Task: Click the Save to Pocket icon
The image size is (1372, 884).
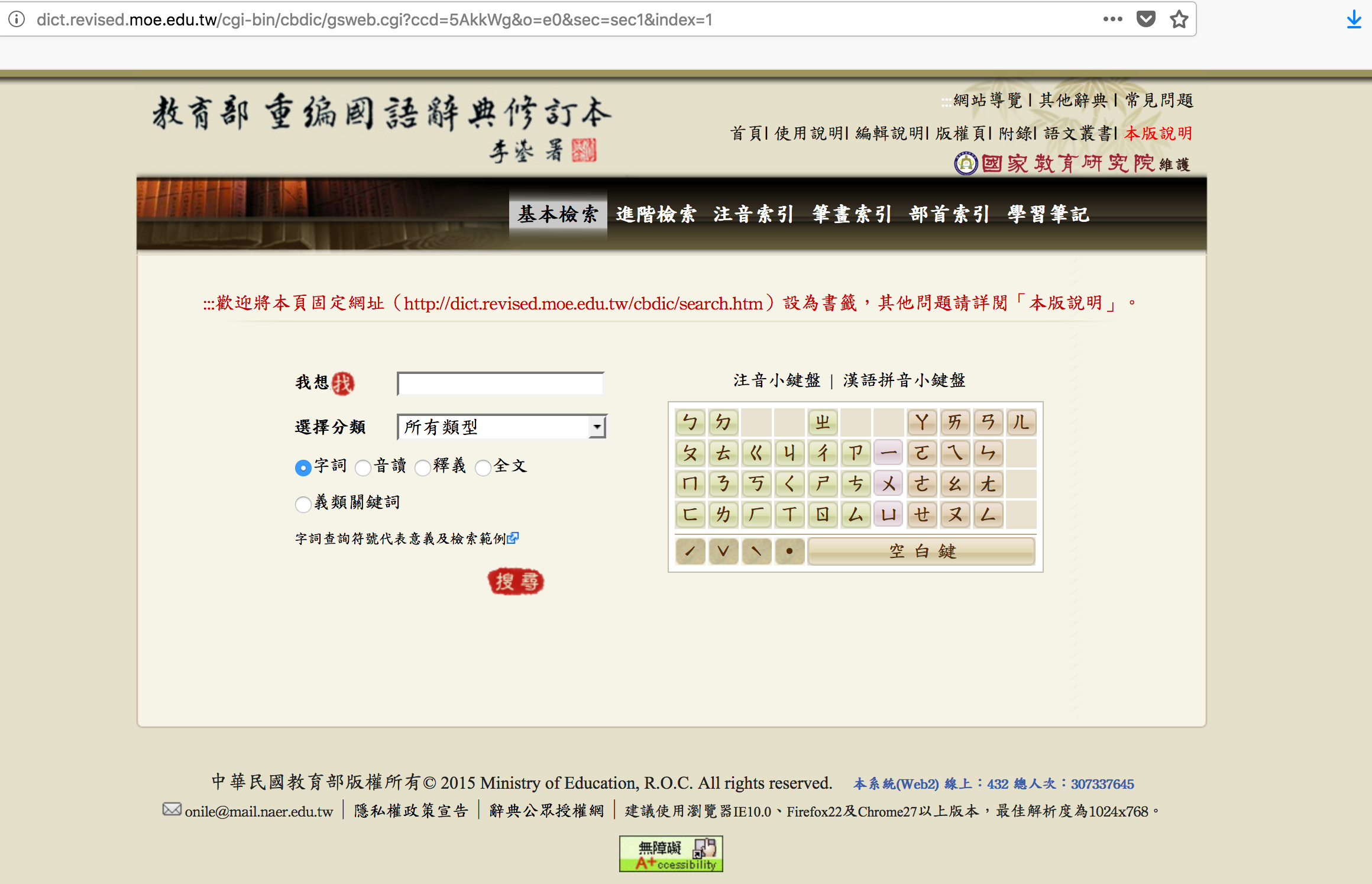Action: tap(1146, 19)
